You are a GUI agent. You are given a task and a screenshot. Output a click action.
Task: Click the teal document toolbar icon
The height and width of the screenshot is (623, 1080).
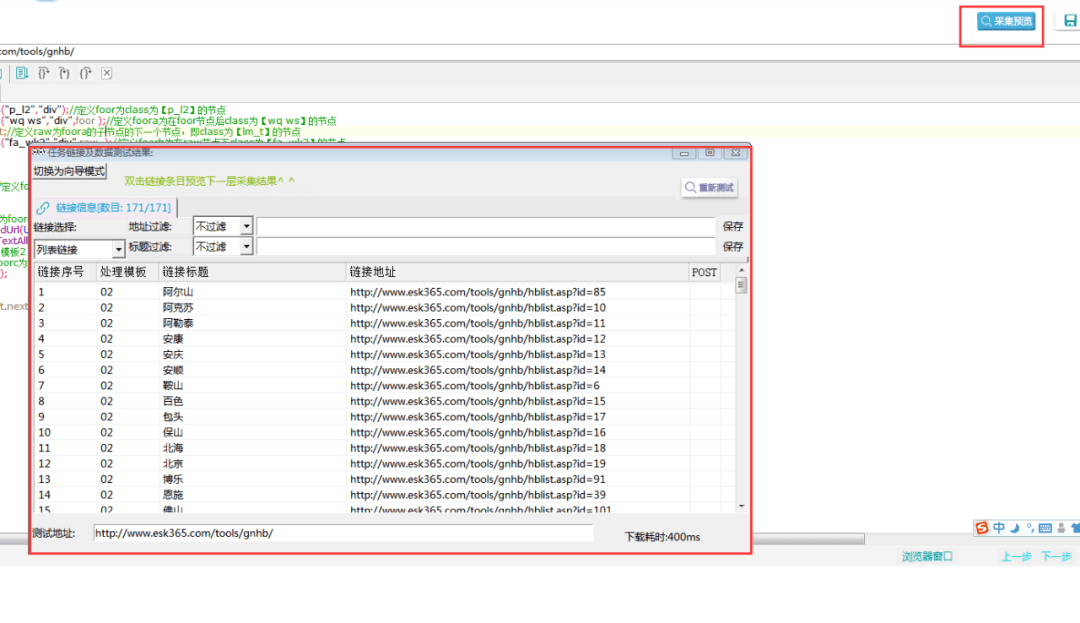(22, 73)
